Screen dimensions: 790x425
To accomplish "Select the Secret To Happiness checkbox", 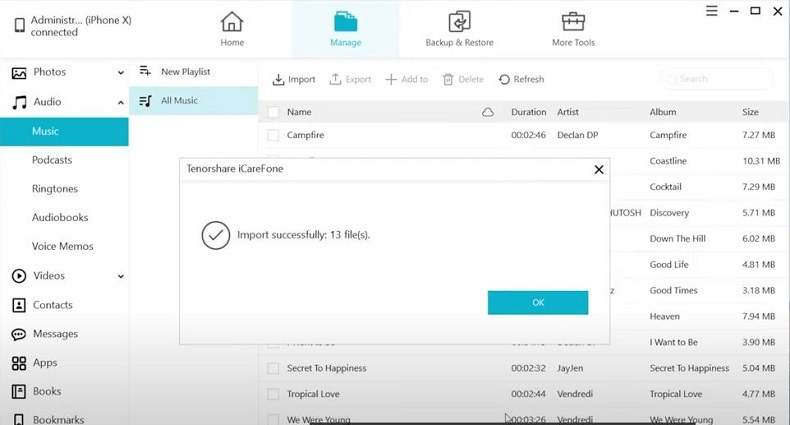I will [x=273, y=369].
